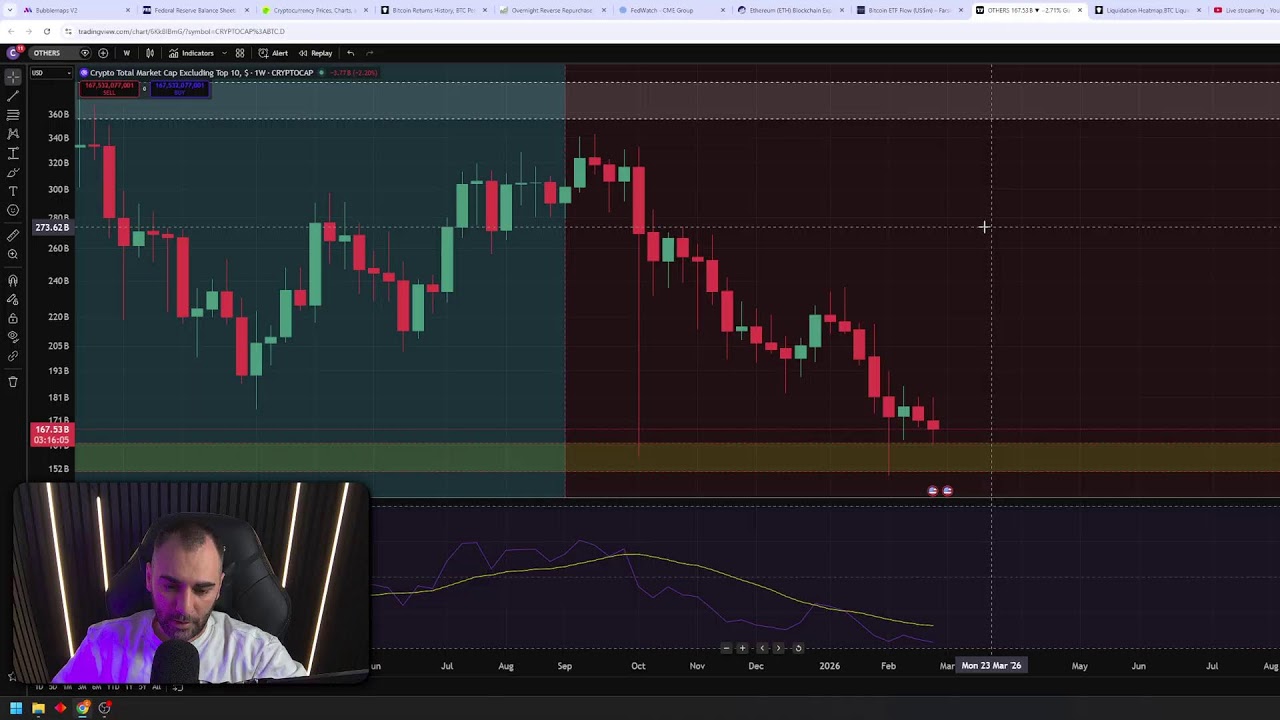The image size is (1280, 720).
Task: Click the red SELL price button
Action: pos(109,88)
